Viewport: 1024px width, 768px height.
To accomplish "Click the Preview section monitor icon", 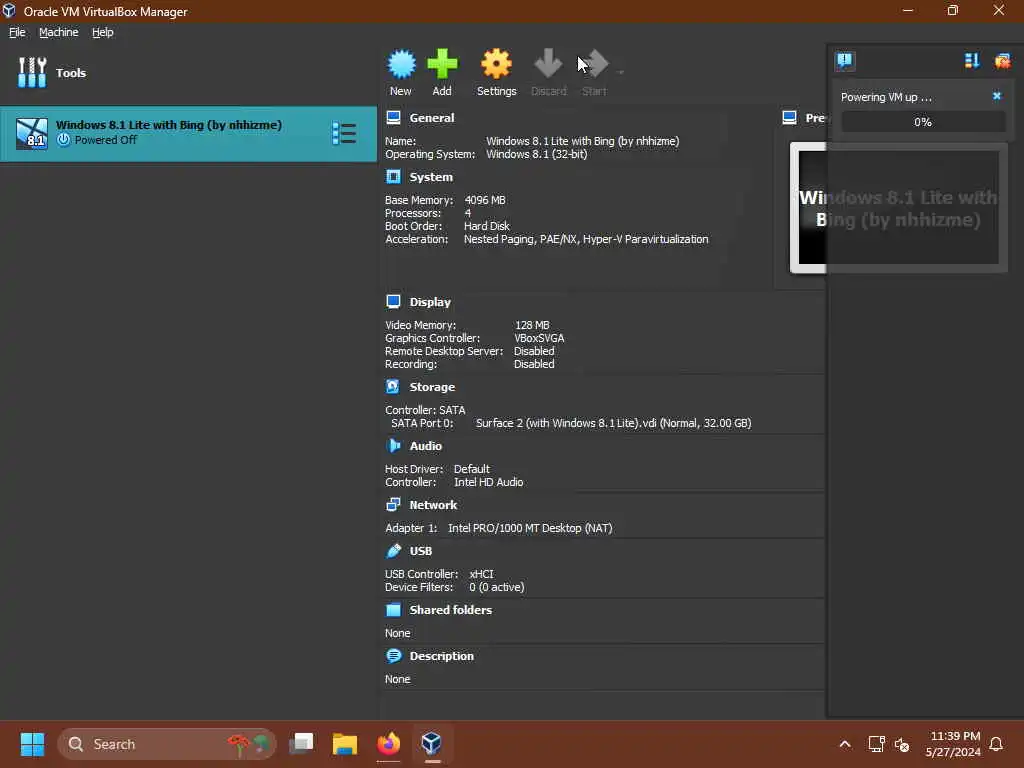I will point(790,118).
